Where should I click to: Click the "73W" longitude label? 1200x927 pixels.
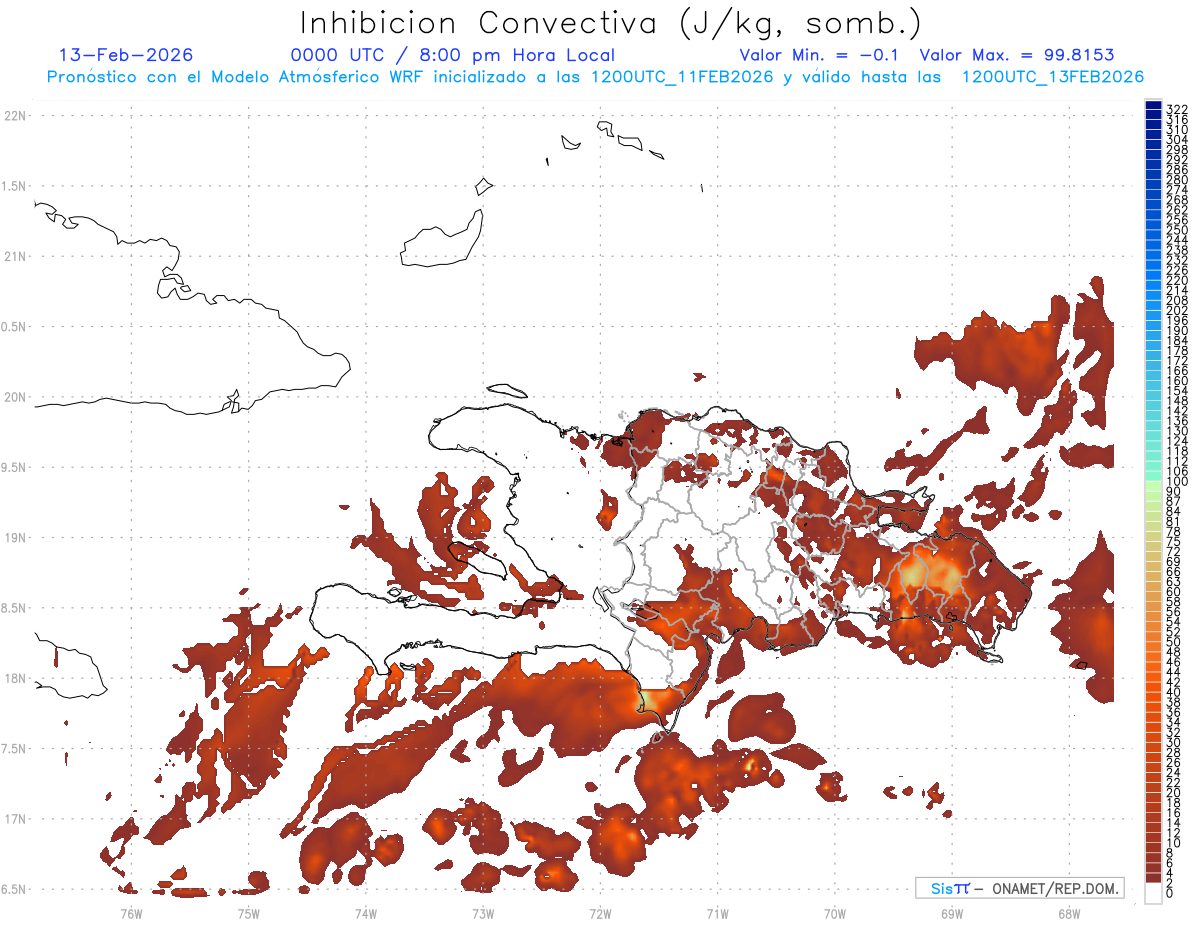pyautogui.click(x=483, y=914)
